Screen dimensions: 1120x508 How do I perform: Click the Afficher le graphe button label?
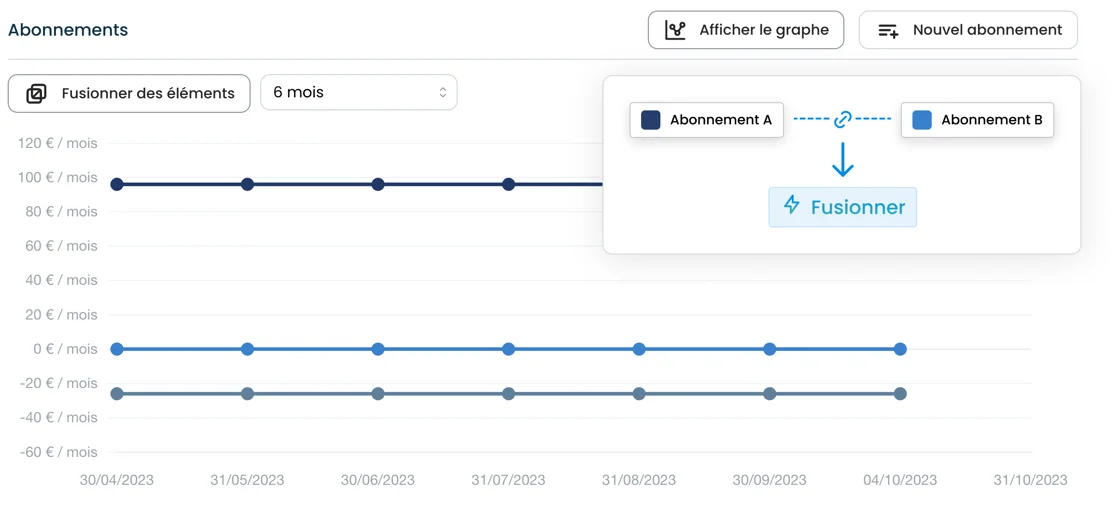[x=764, y=30]
